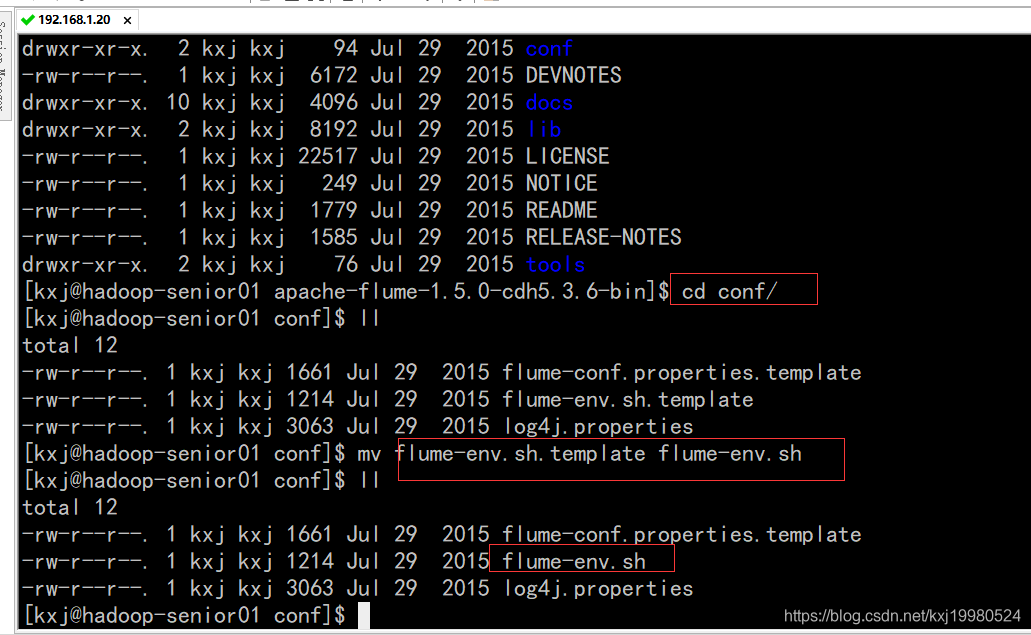Click the LICENSE file name
Screen dimensions: 1031x635
[x=567, y=156]
